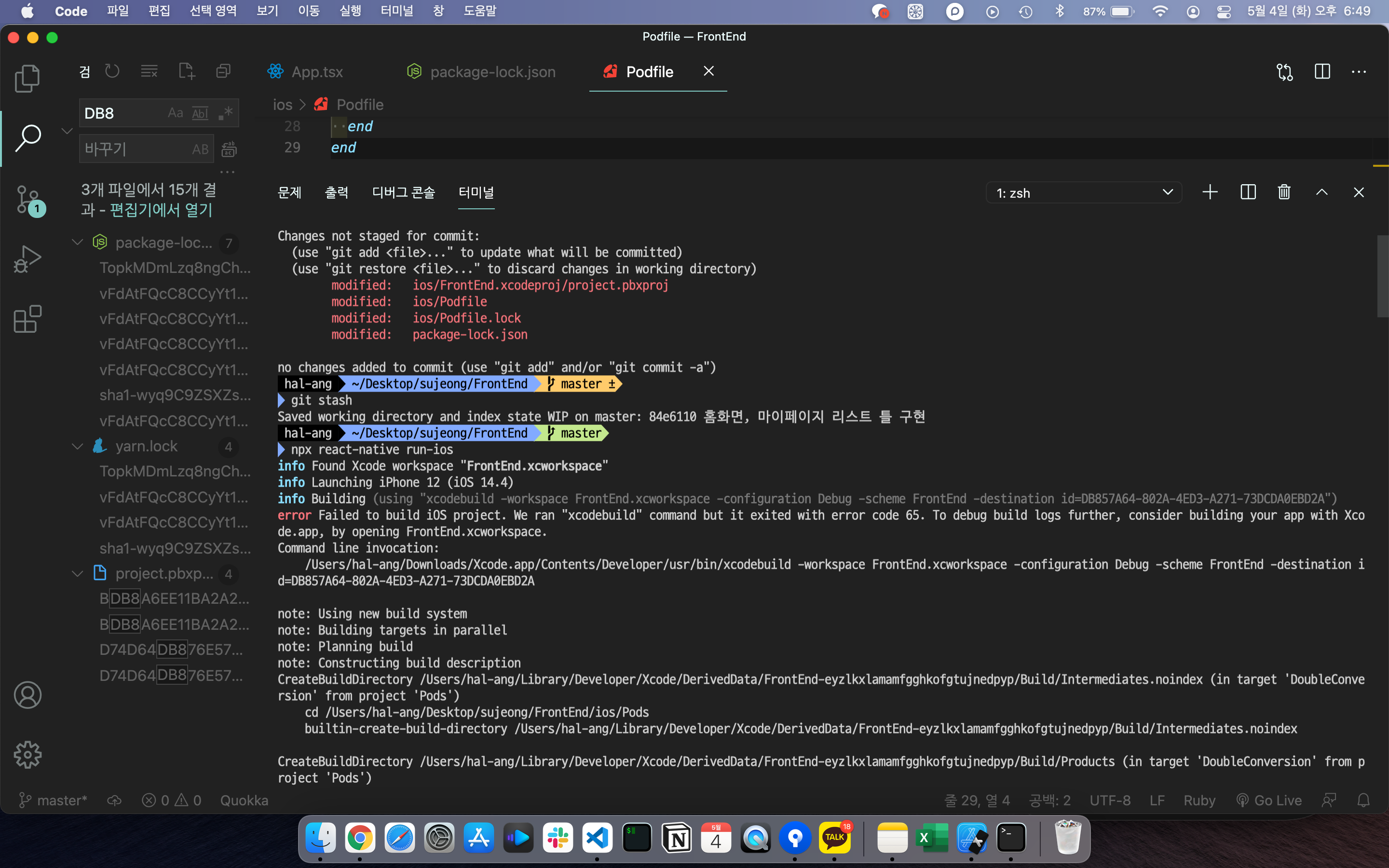Toggle Match Case in search box
1389x868 pixels.
175,113
